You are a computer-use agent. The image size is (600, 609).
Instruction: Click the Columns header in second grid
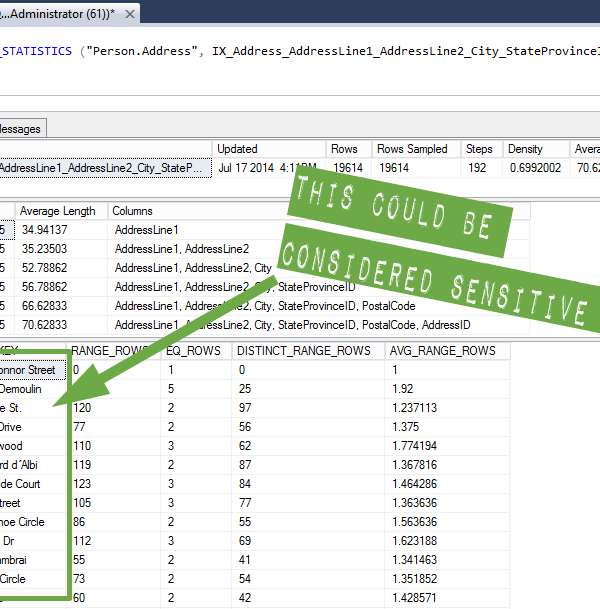click(132, 211)
